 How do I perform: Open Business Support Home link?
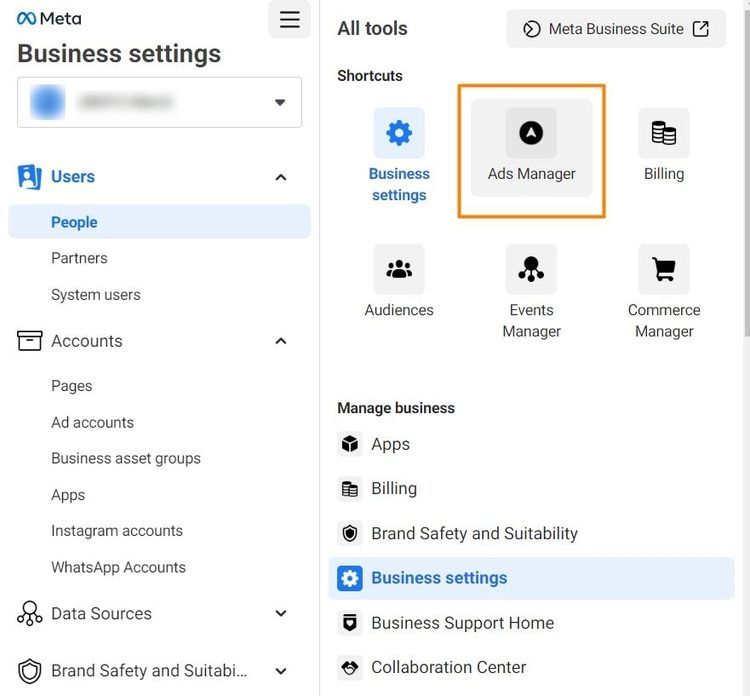pos(463,623)
